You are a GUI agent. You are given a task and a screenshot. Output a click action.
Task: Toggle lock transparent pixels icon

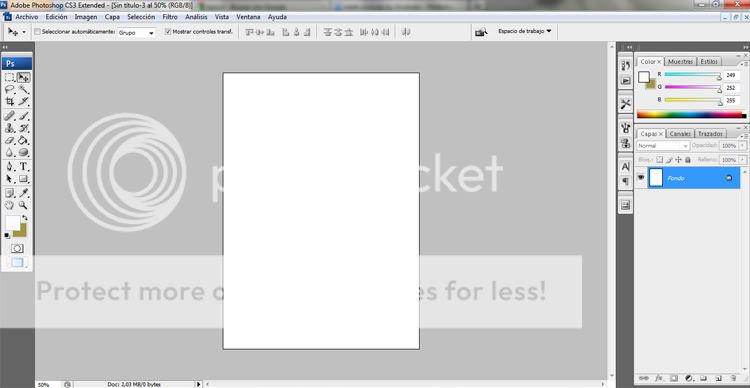[659, 159]
